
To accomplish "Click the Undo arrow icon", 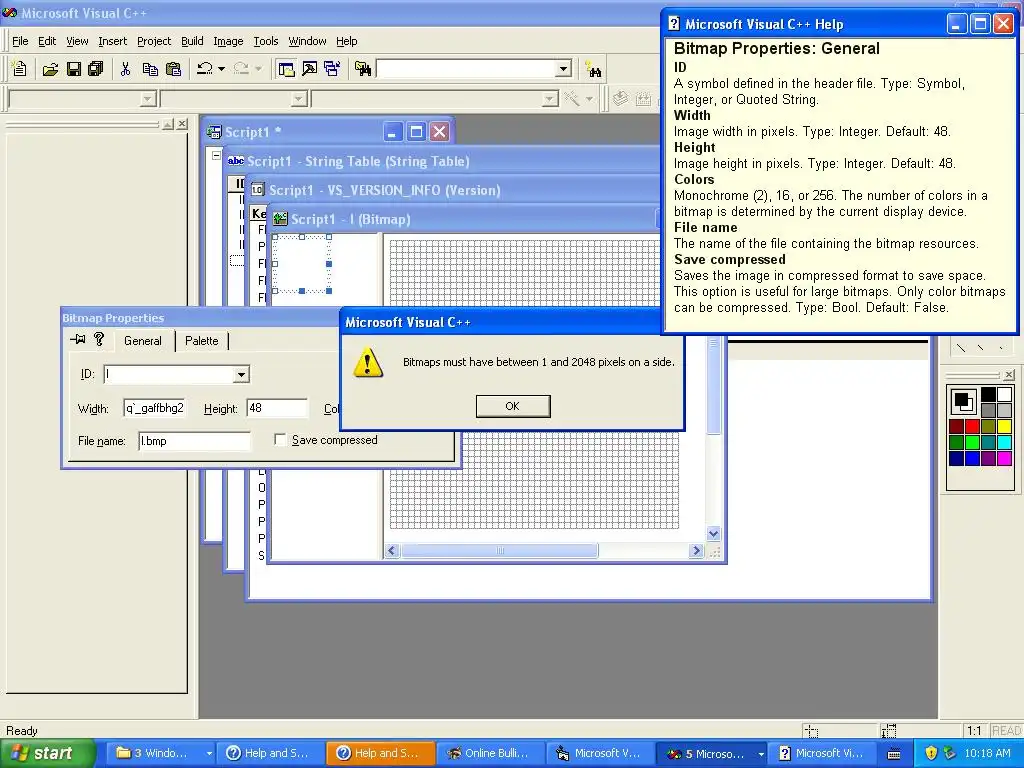I will click(x=204, y=69).
